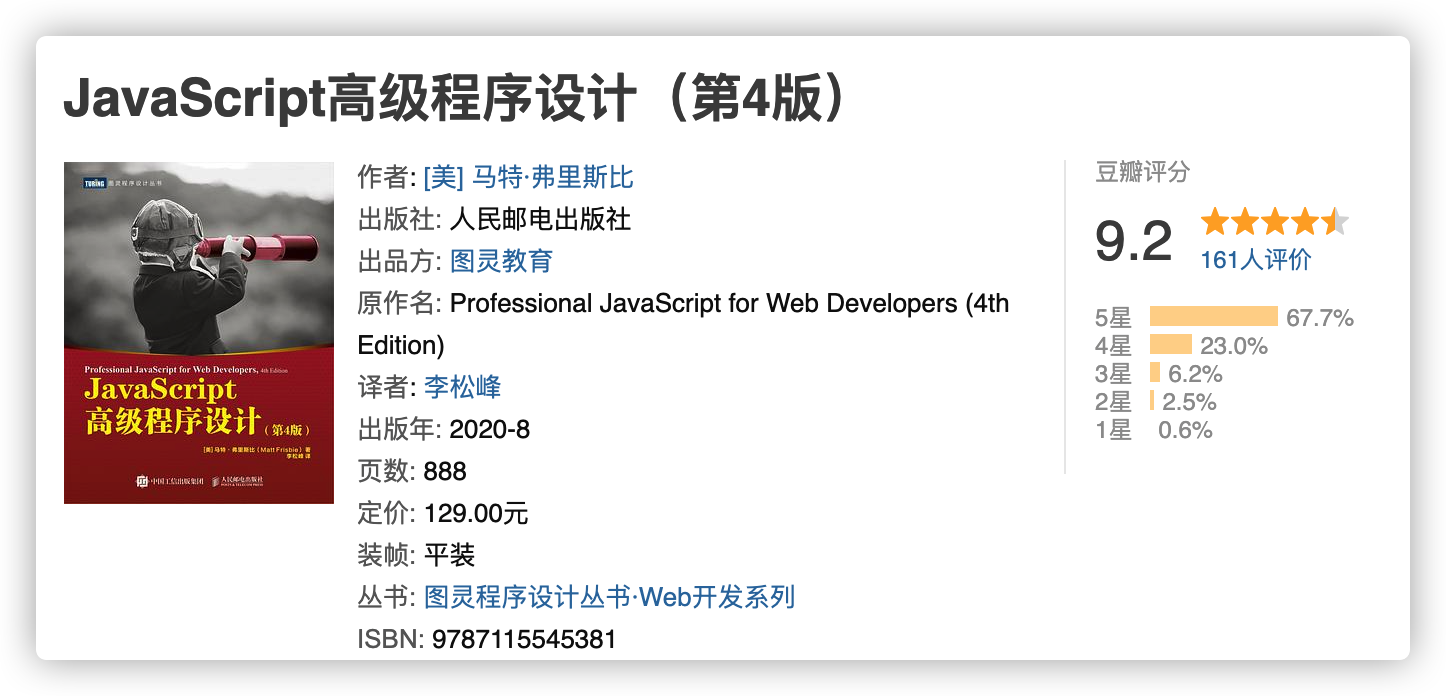Screen dimensions: 1446x696
Task: Click the 0.6% percentage
Action: (x=1185, y=430)
